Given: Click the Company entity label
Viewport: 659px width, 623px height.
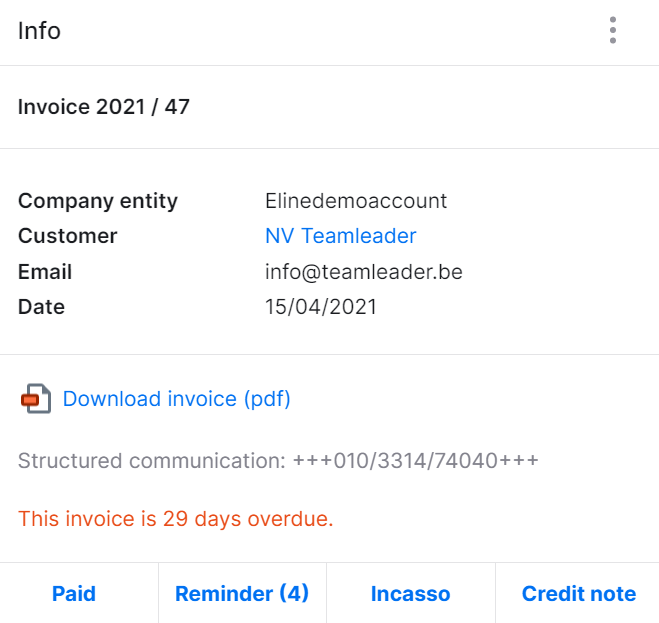Looking at the screenshot, I should (x=98, y=201).
